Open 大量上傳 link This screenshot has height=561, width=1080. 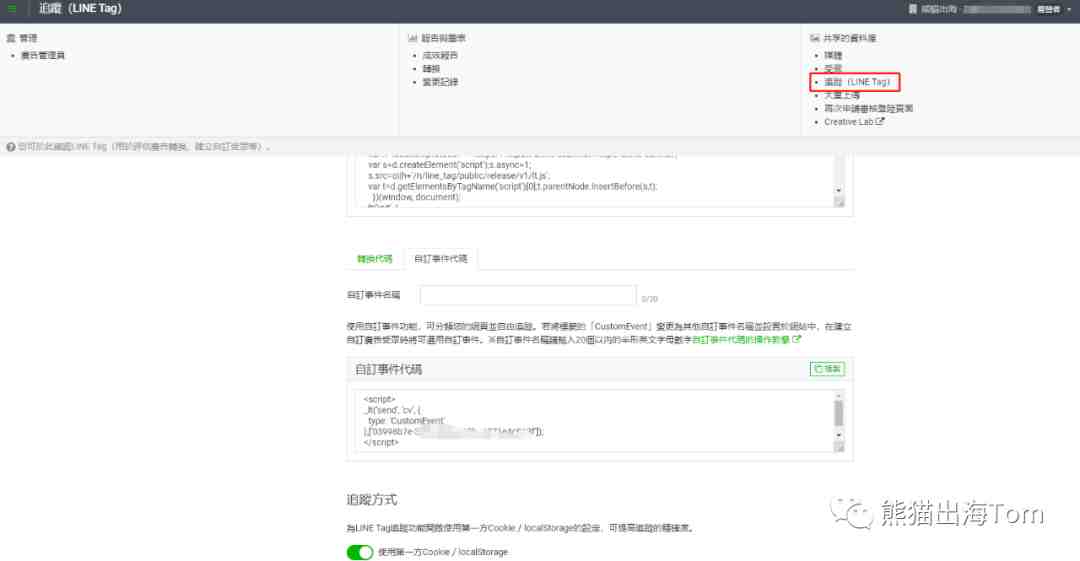click(842, 95)
